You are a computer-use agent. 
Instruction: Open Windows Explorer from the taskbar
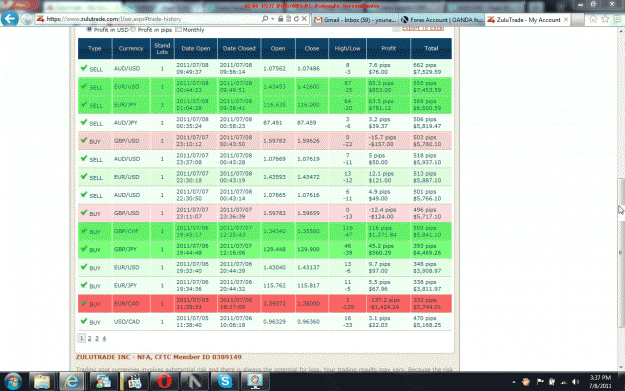[41, 381]
